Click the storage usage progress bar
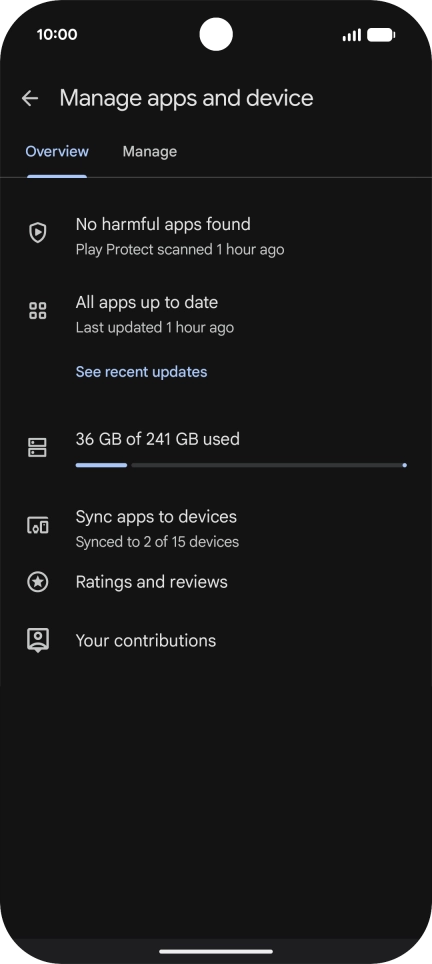432x964 pixels. point(241,465)
